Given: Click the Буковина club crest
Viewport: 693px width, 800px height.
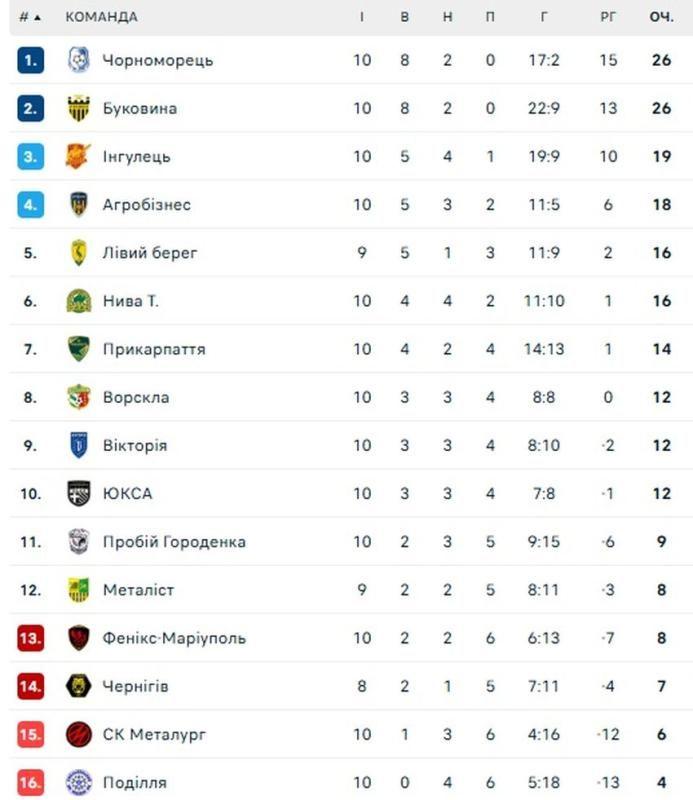Looking at the screenshot, I should click(78, 108).
